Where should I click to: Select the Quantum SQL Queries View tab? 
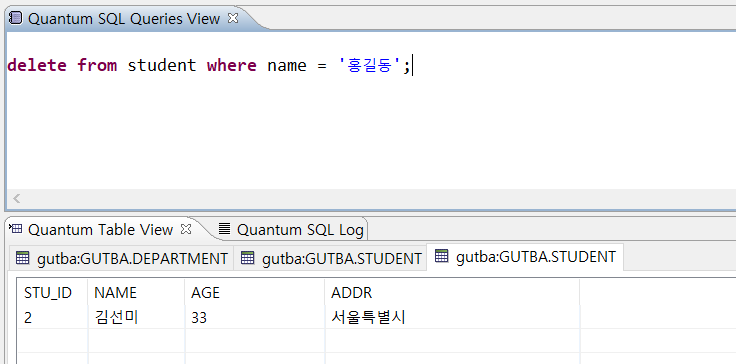click(x=124, y=19)
